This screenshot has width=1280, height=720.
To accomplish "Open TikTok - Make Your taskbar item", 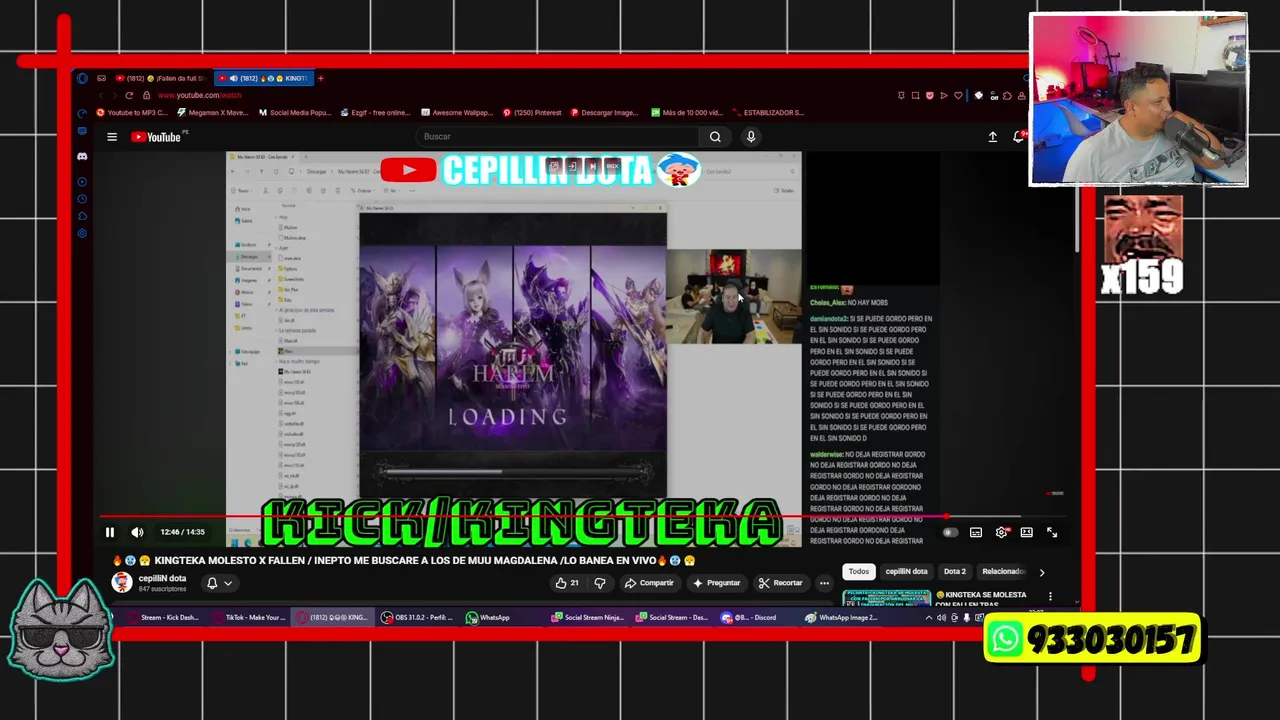I will coord(248,618).
